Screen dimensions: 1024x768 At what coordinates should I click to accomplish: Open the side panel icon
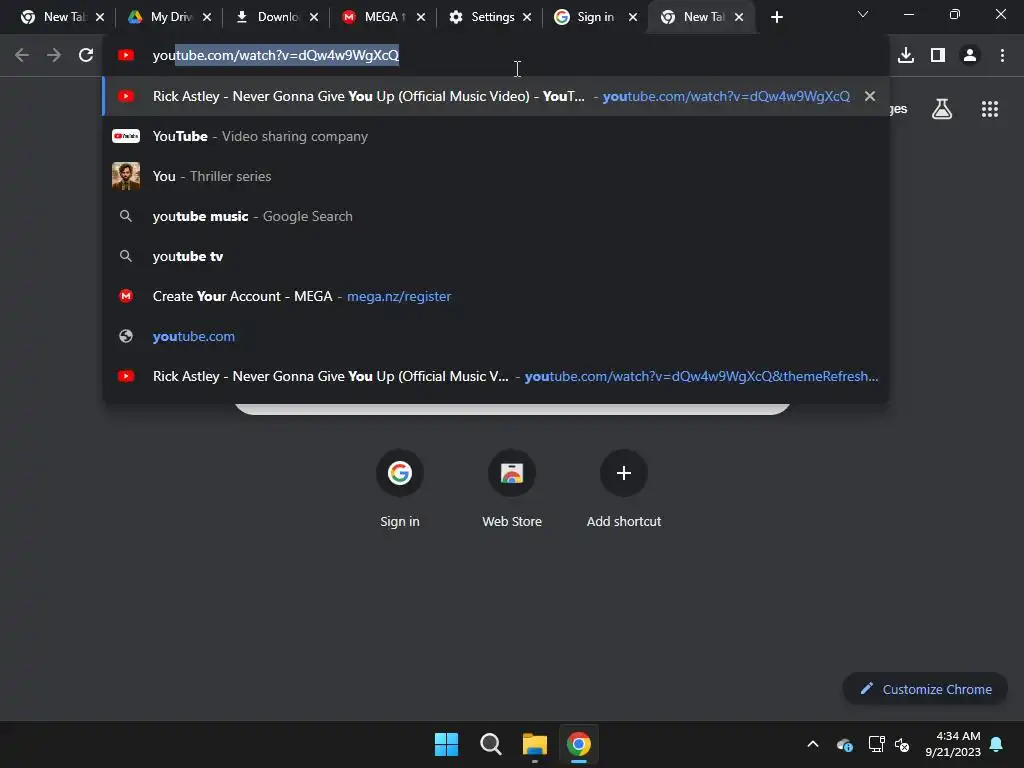coord(938,56)
